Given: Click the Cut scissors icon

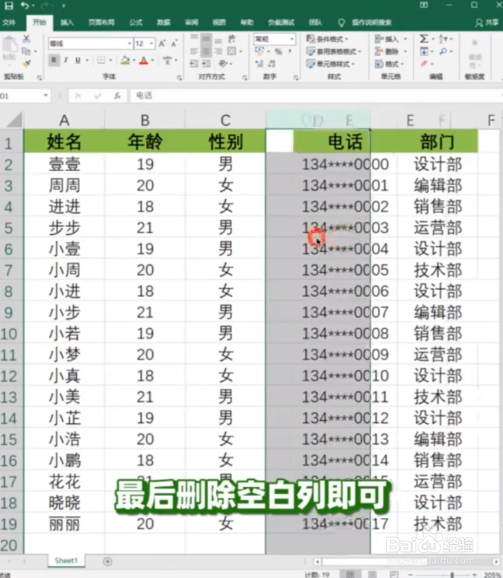Looking at the screenshot, I should tap(27, 39).
